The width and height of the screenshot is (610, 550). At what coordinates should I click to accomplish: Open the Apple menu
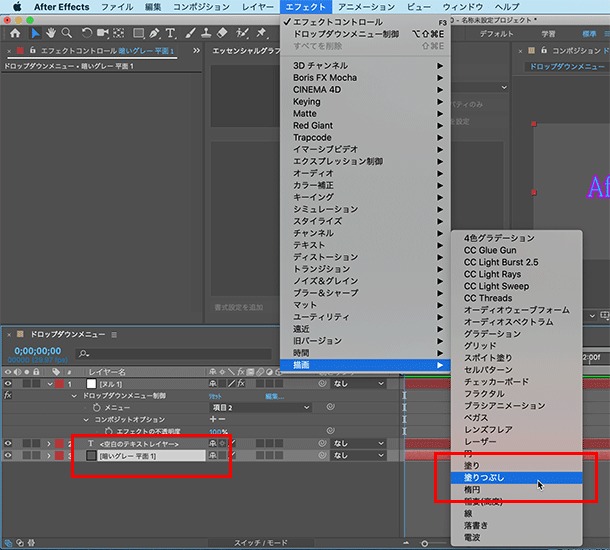click(17, 7)
